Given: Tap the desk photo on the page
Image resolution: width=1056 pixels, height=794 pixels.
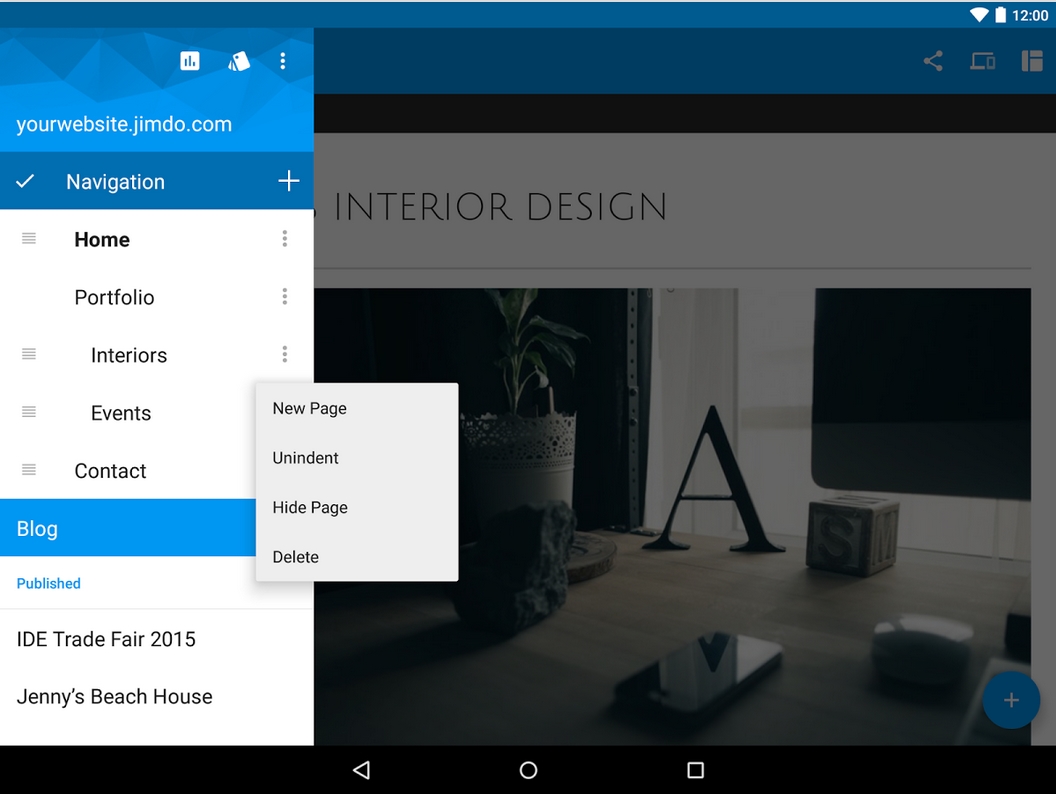Looking at the screenshot, I should (672, 517).
